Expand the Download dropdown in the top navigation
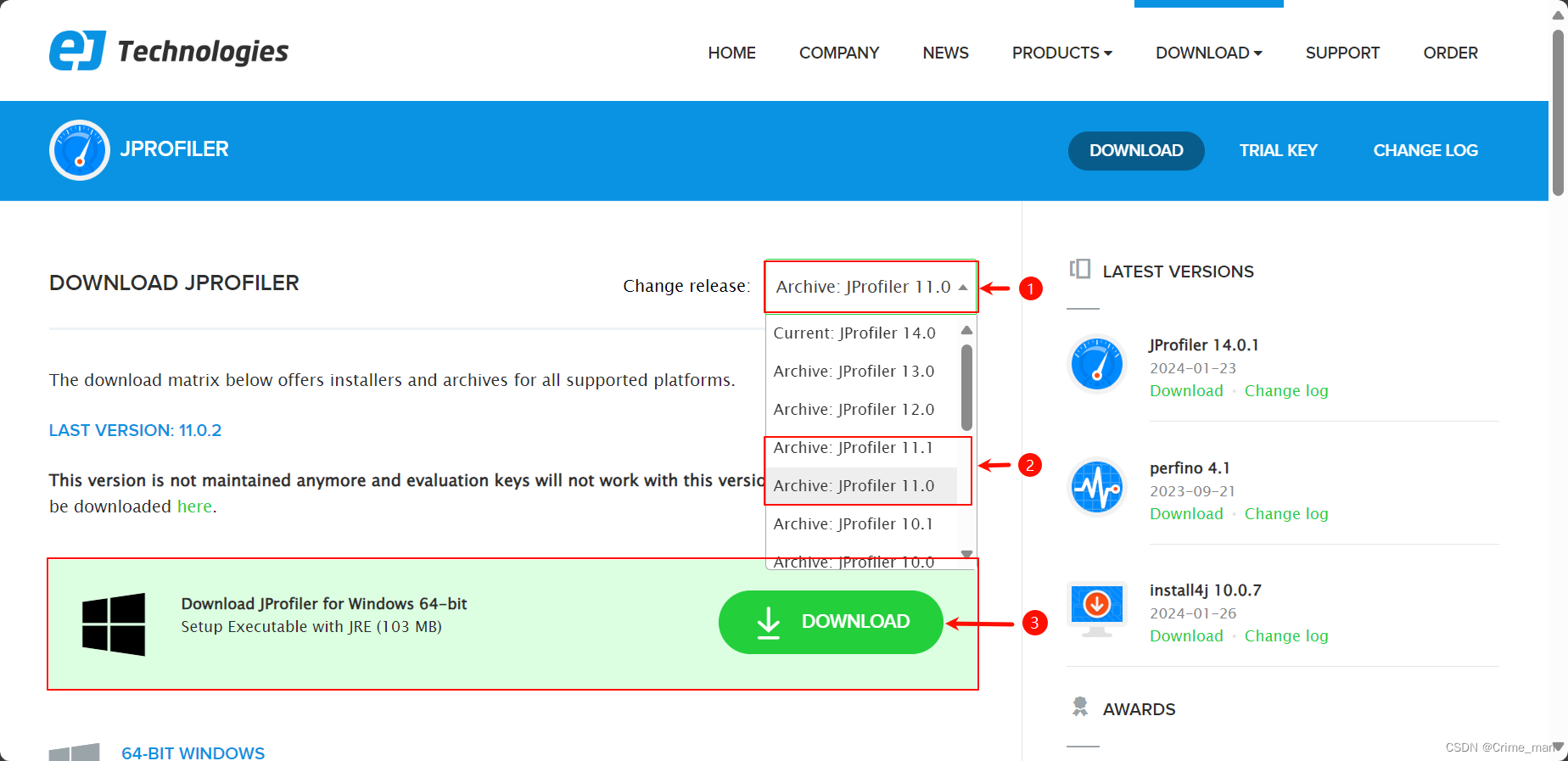The height and width of the screenshot is (761, 1568). coord(1208,53)
